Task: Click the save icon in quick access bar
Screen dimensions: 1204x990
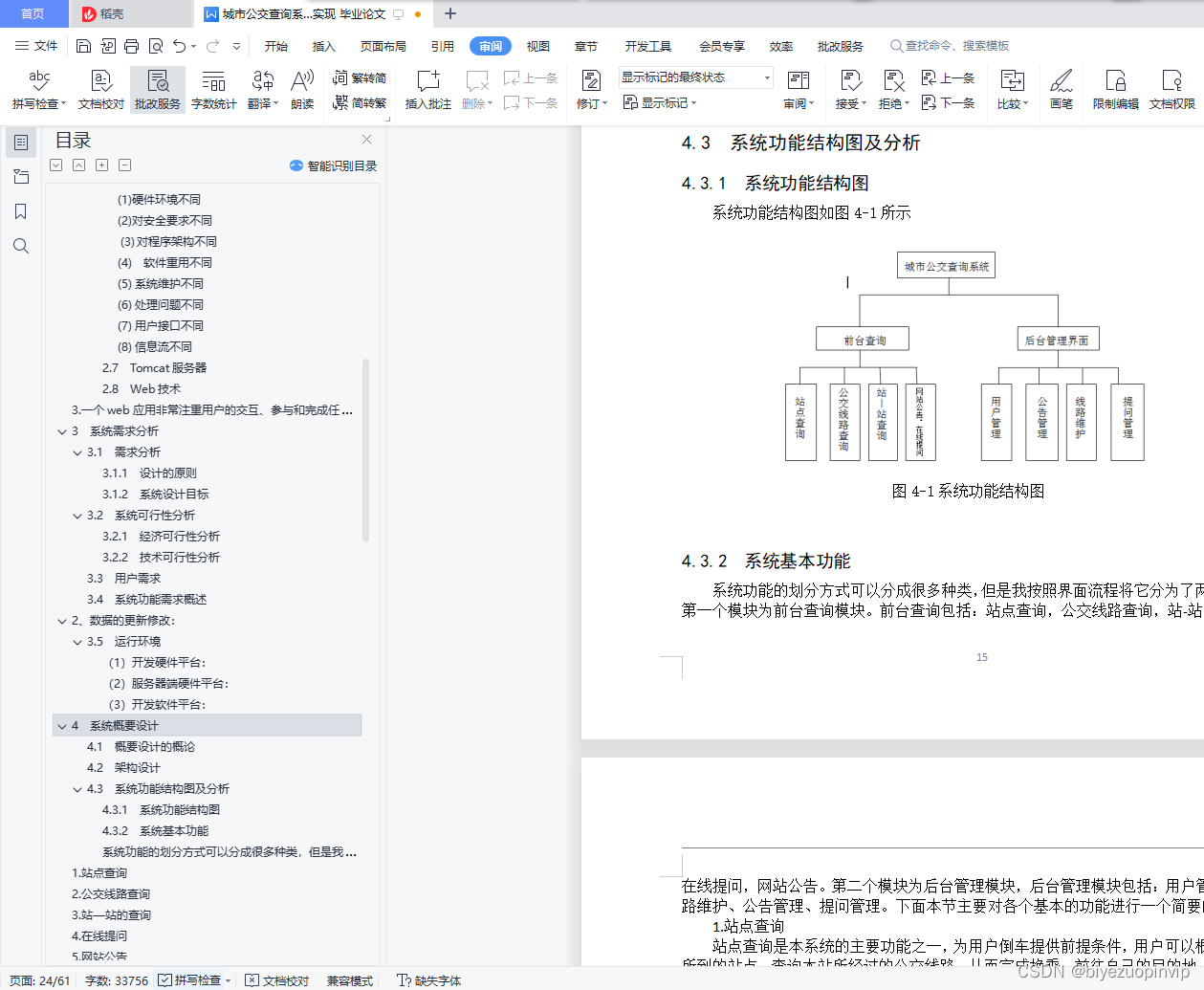Action: [83, 46]
